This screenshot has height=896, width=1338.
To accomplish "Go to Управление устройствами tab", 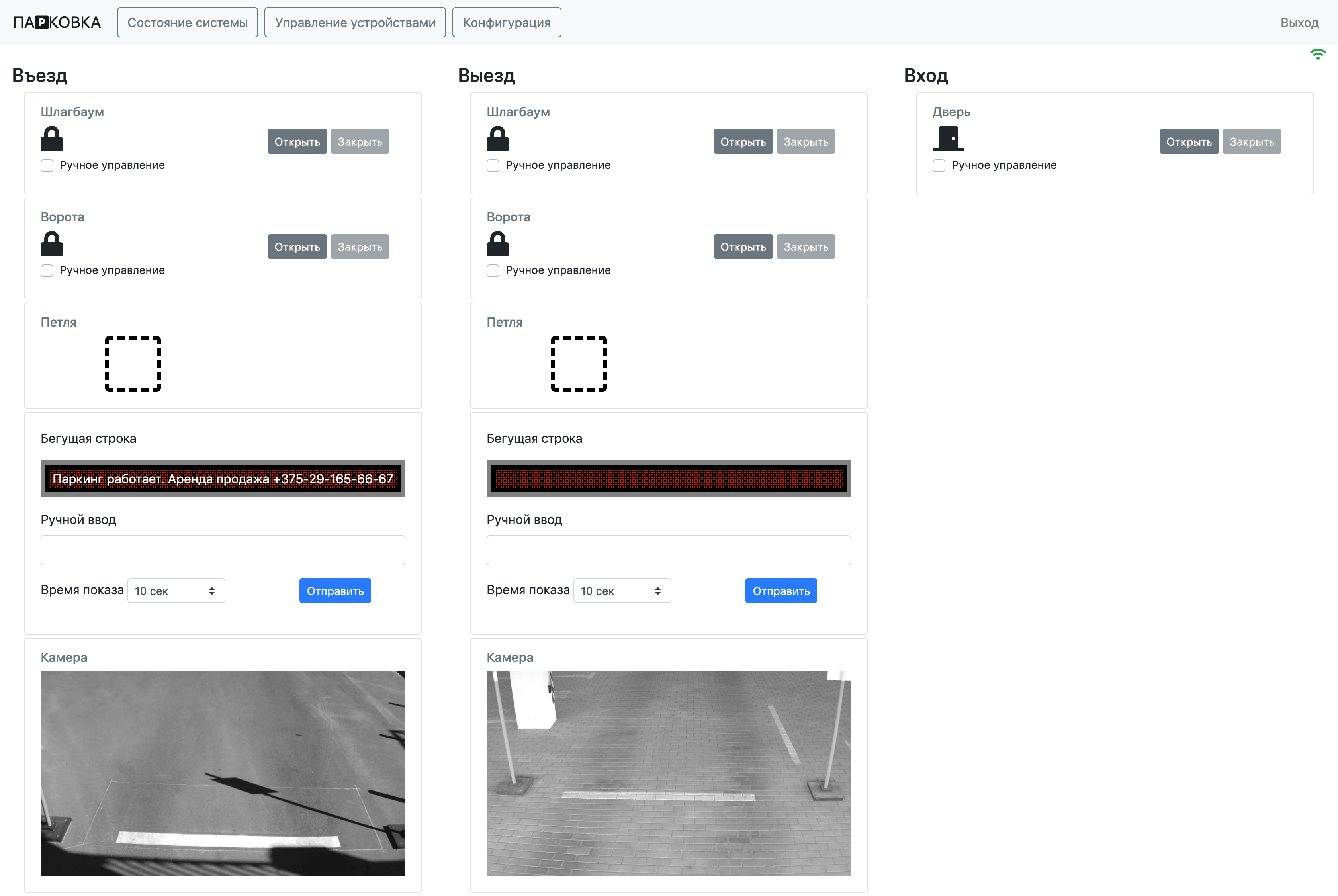I will [x=355, y=23].
